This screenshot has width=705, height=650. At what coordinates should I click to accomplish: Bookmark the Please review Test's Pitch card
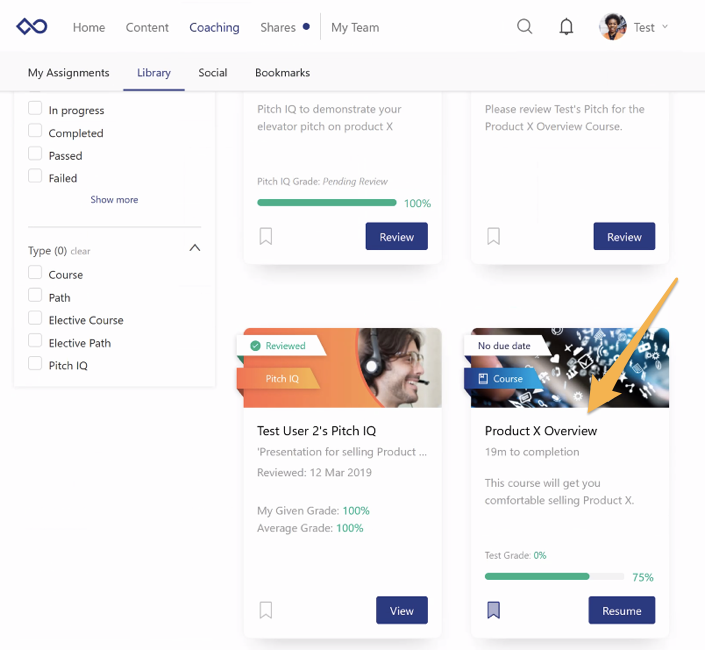click(x=493, y=236)
